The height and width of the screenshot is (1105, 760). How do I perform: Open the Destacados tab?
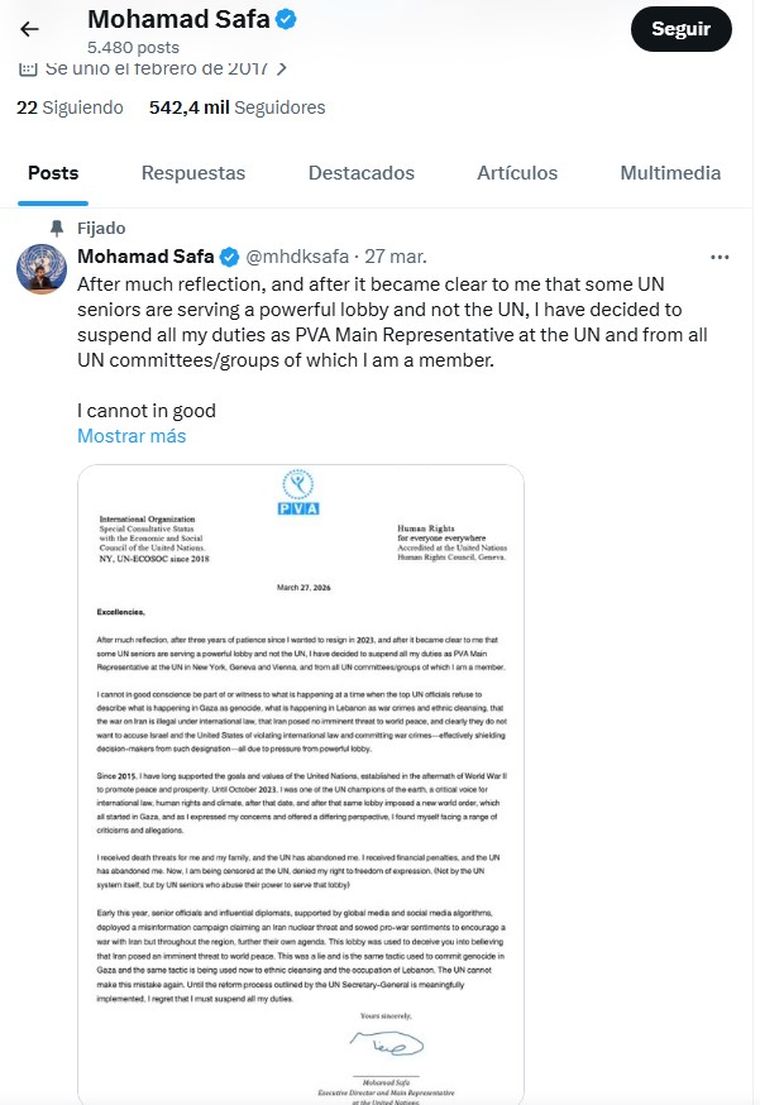coord(361,173)
